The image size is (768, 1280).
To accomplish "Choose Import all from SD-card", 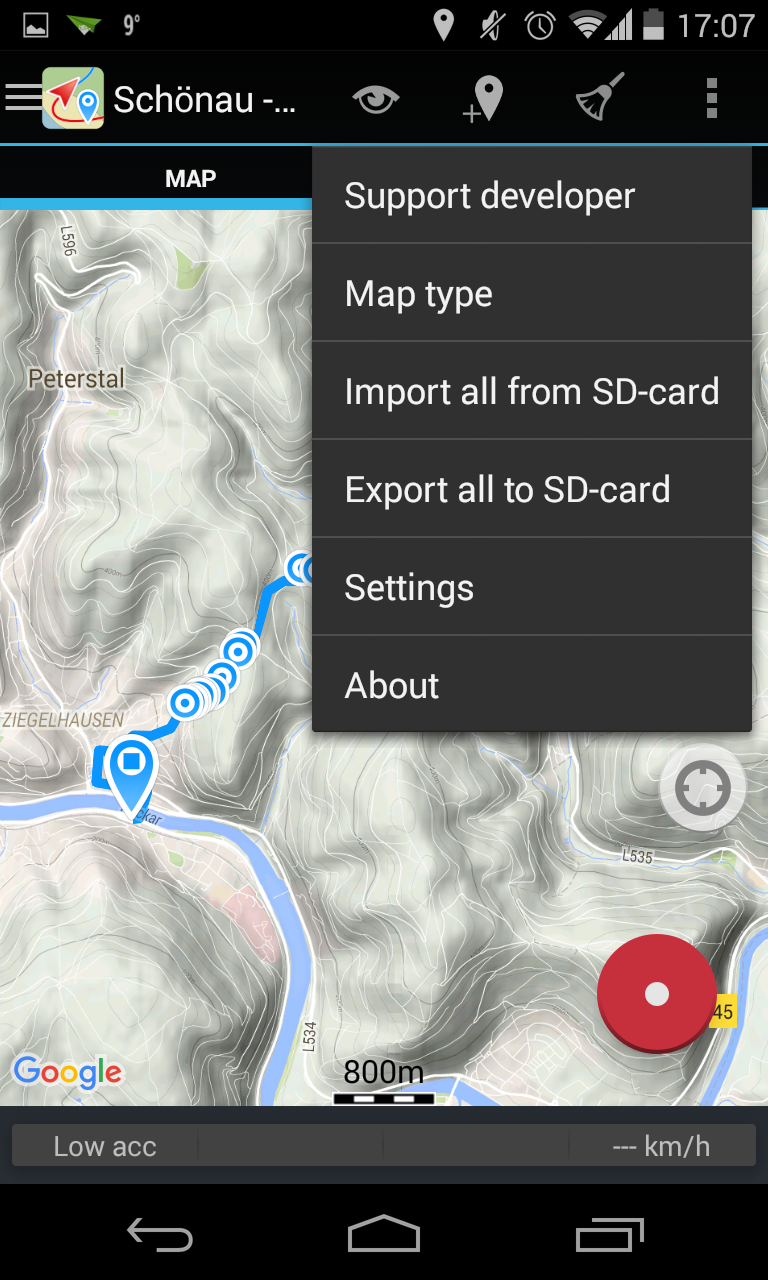I will click(532, 391).
